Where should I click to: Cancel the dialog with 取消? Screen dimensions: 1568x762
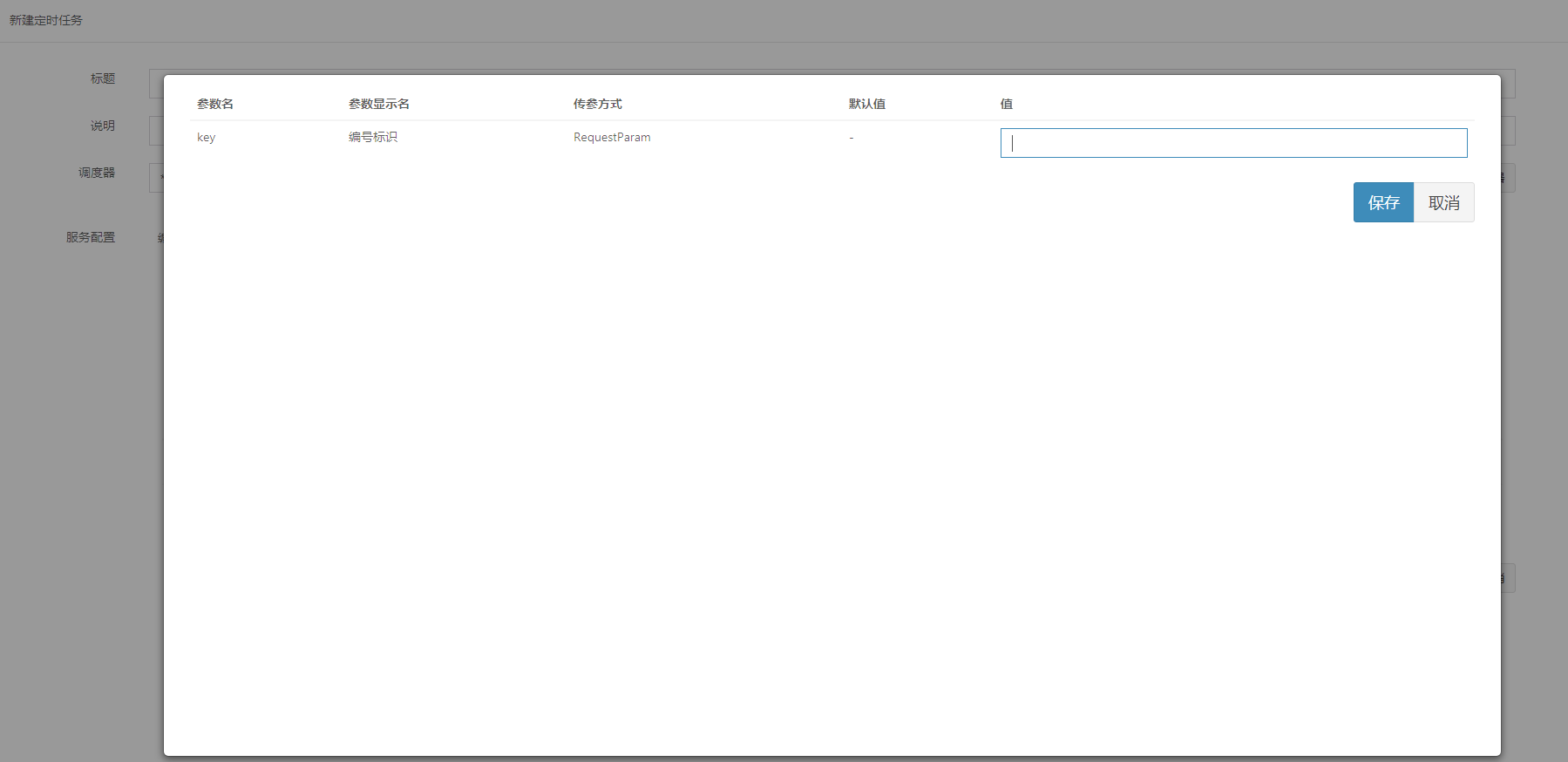1444,202
